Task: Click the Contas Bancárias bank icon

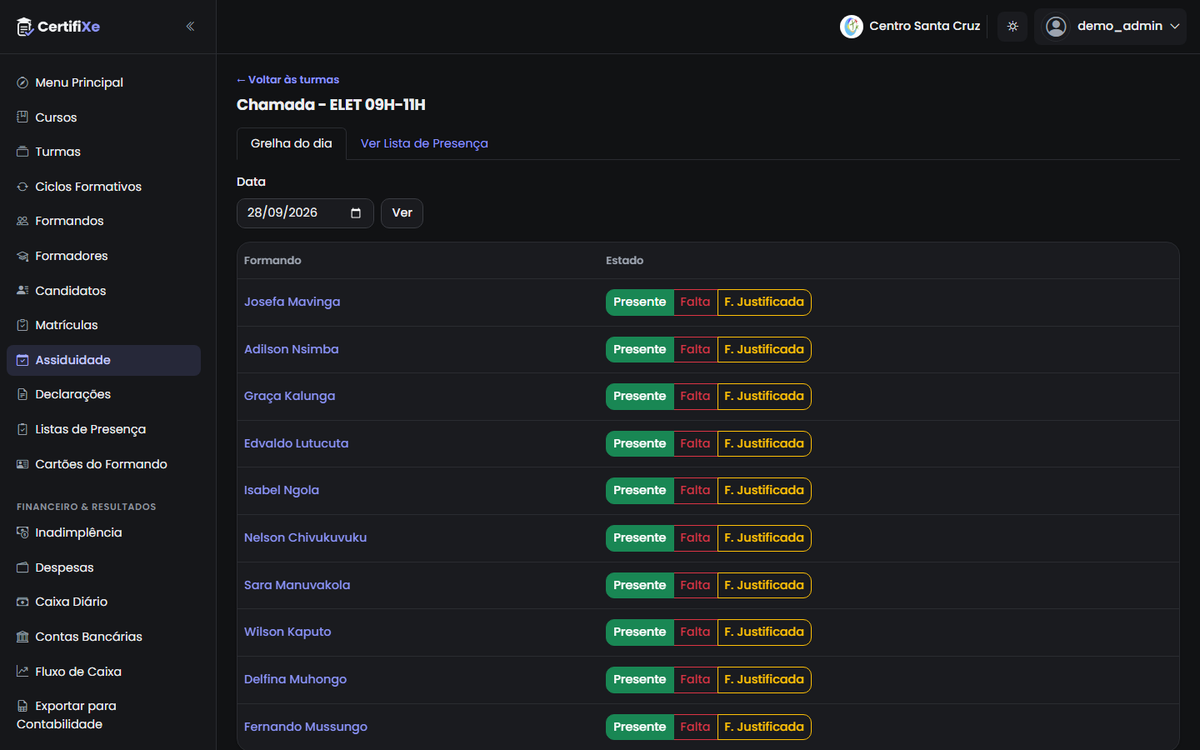Action: coord(23,637)
